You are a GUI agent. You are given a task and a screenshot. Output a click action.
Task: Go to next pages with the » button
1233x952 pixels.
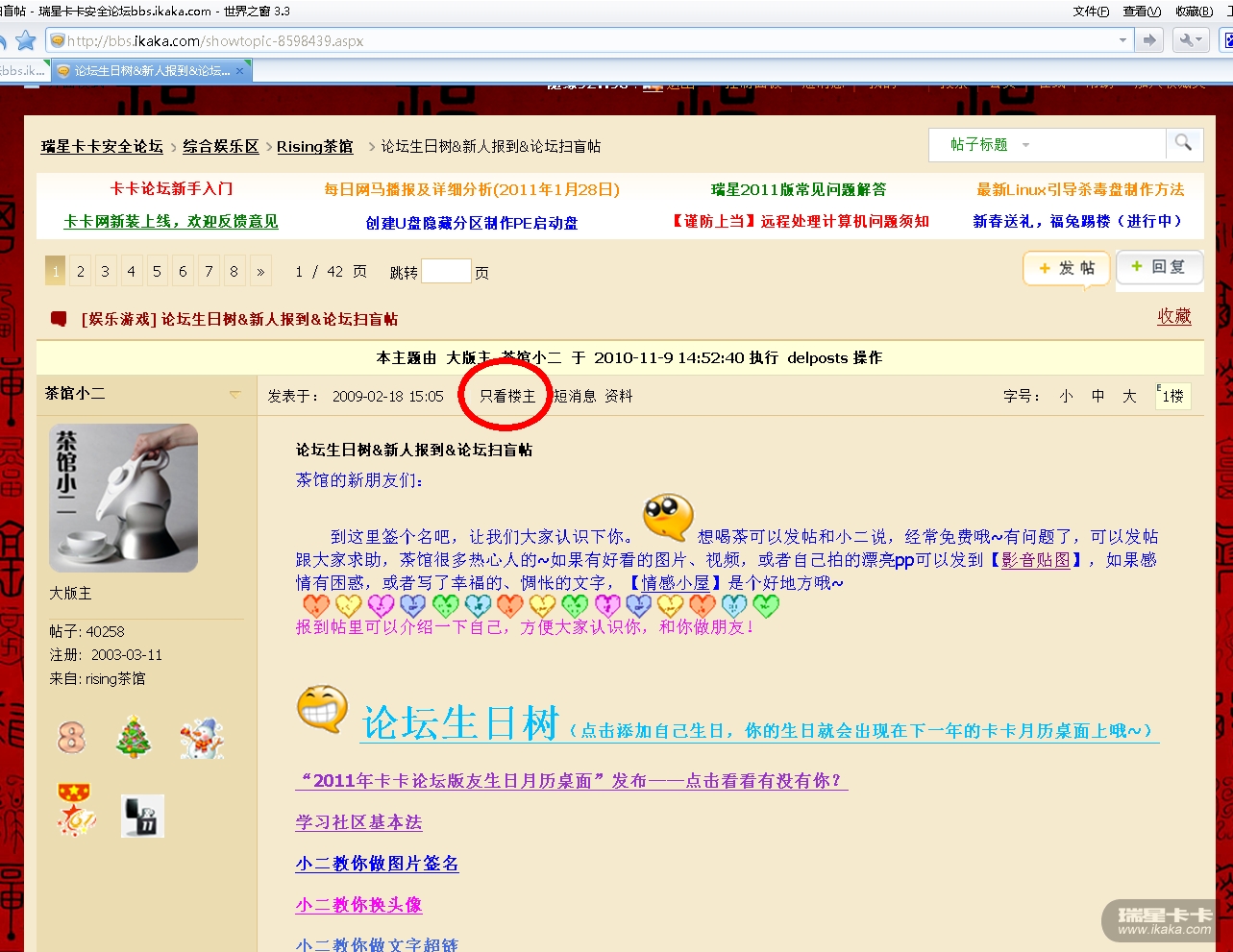tap(260, 271)
